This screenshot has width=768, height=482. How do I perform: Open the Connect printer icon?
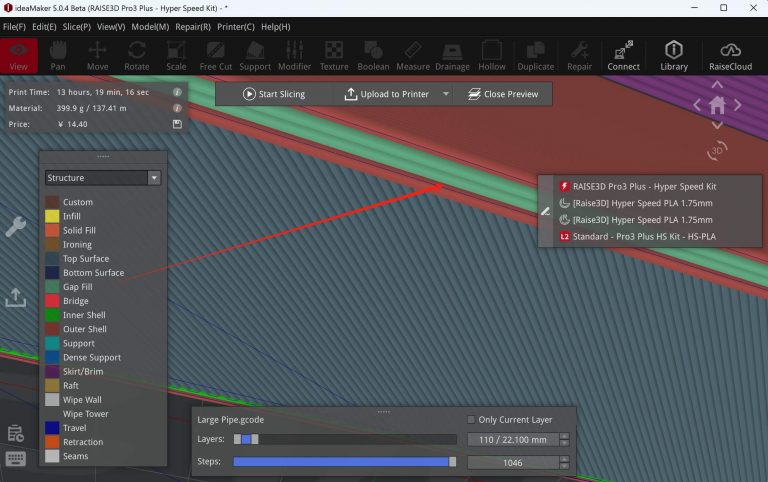624,56
